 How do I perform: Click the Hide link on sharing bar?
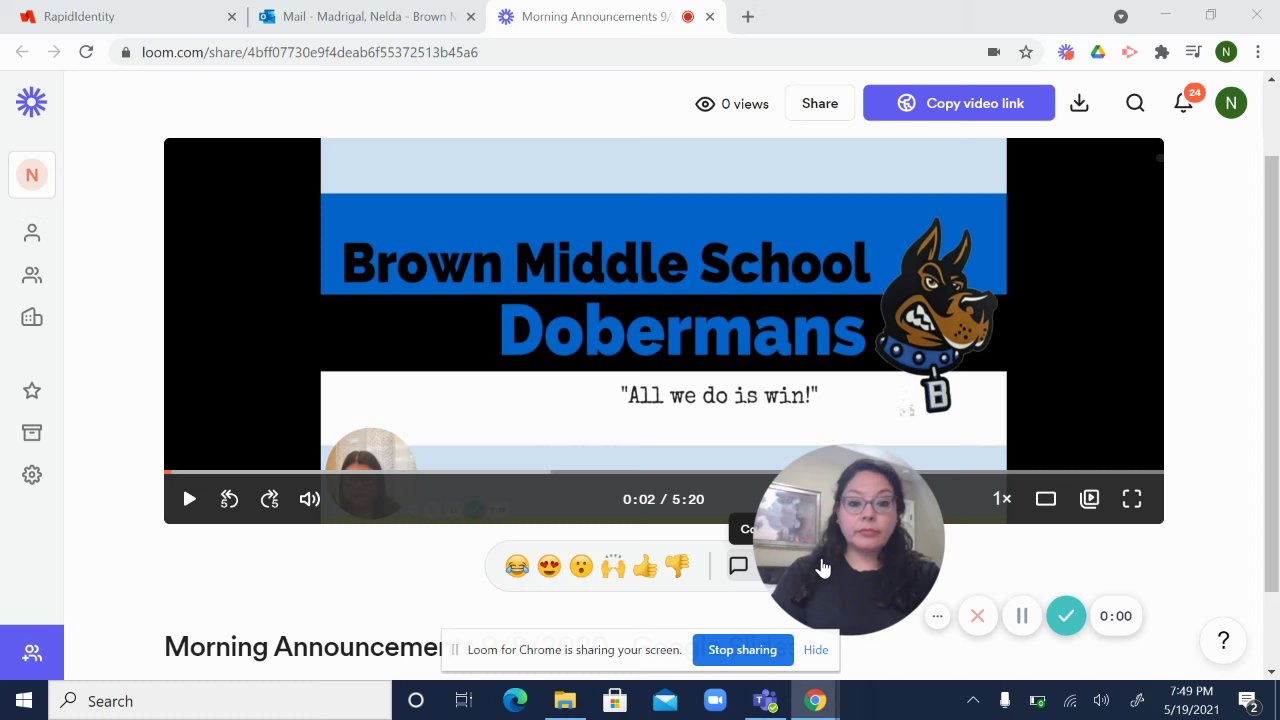816,650
